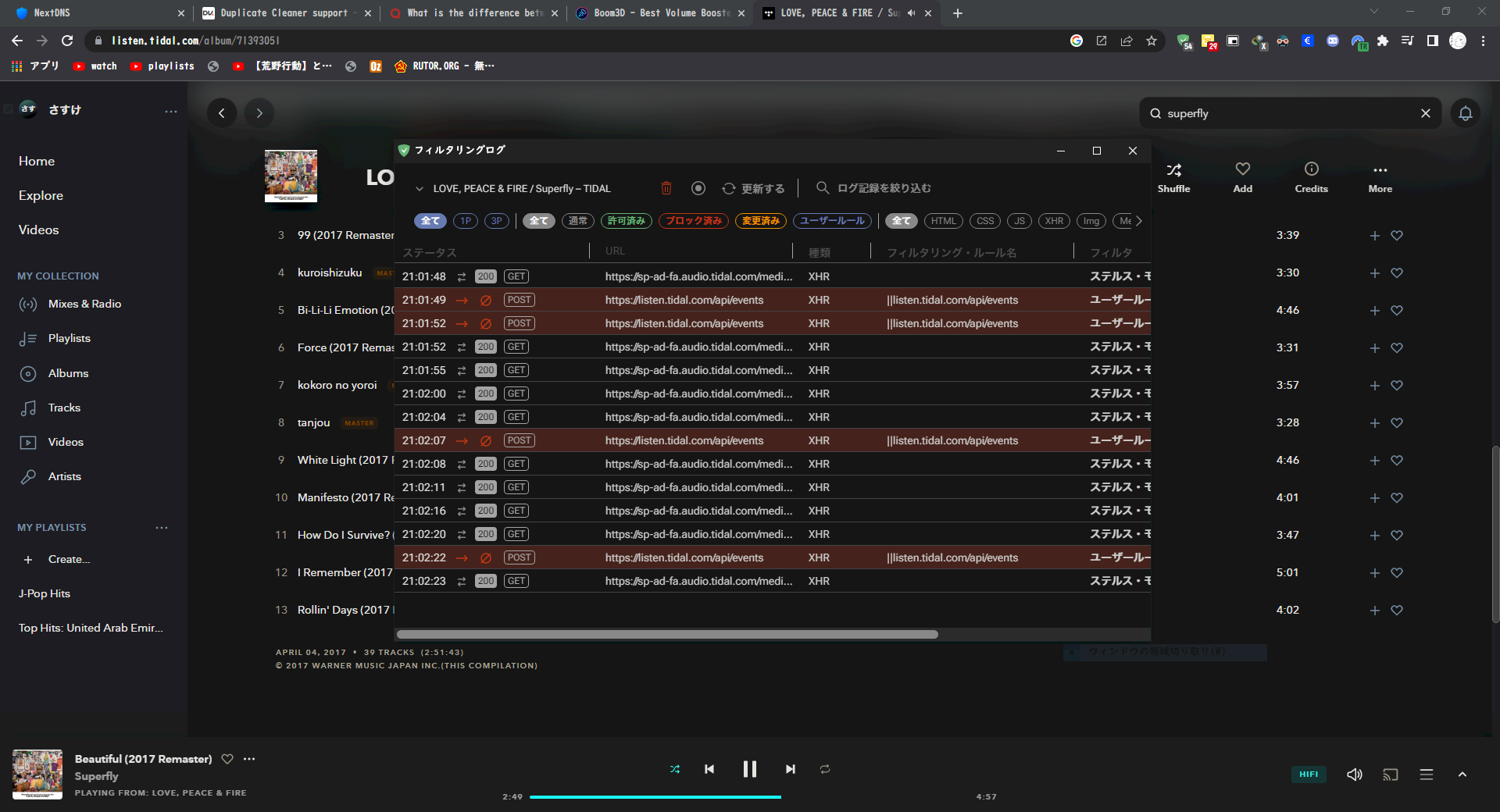The image size is (1500, 812).
Task: Open the J-Pop Hits playlist
Action: click(x=45, y=593)
